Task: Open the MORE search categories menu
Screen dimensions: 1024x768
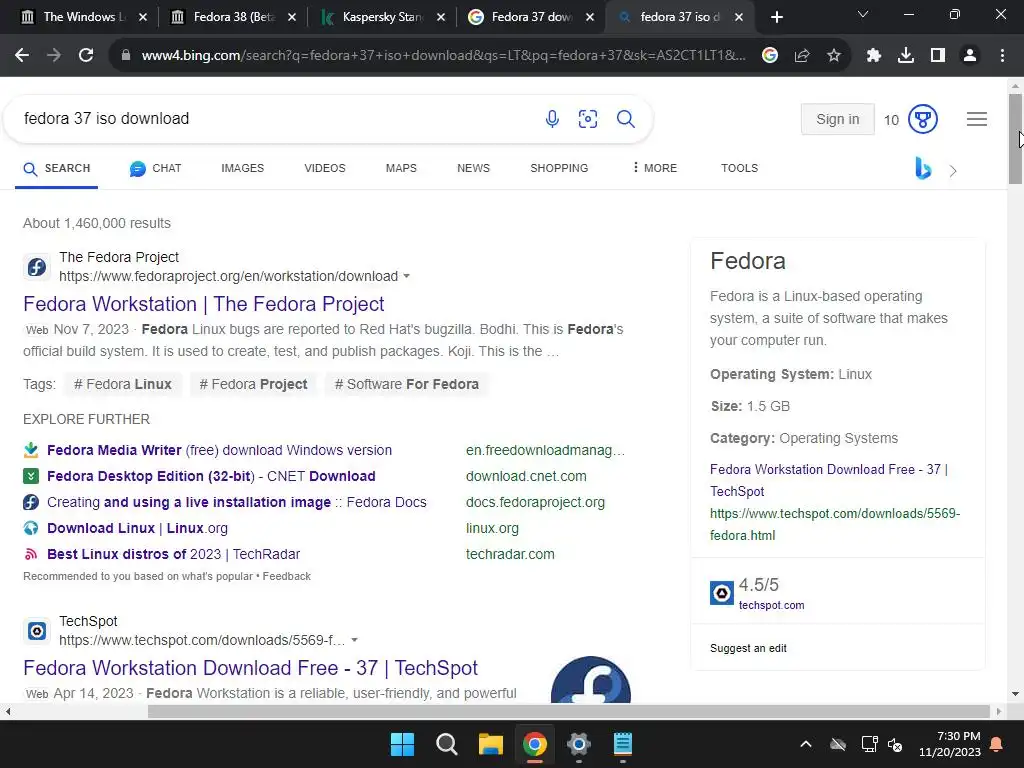Action: tap(654, 168)
